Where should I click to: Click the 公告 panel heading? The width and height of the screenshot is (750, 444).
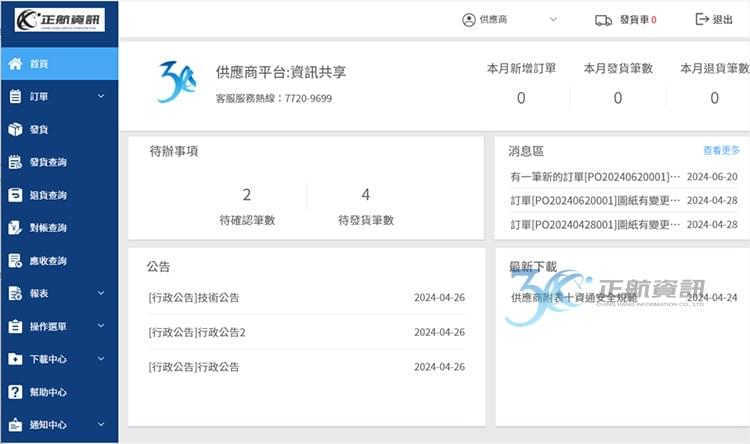[x=158, y=266]
